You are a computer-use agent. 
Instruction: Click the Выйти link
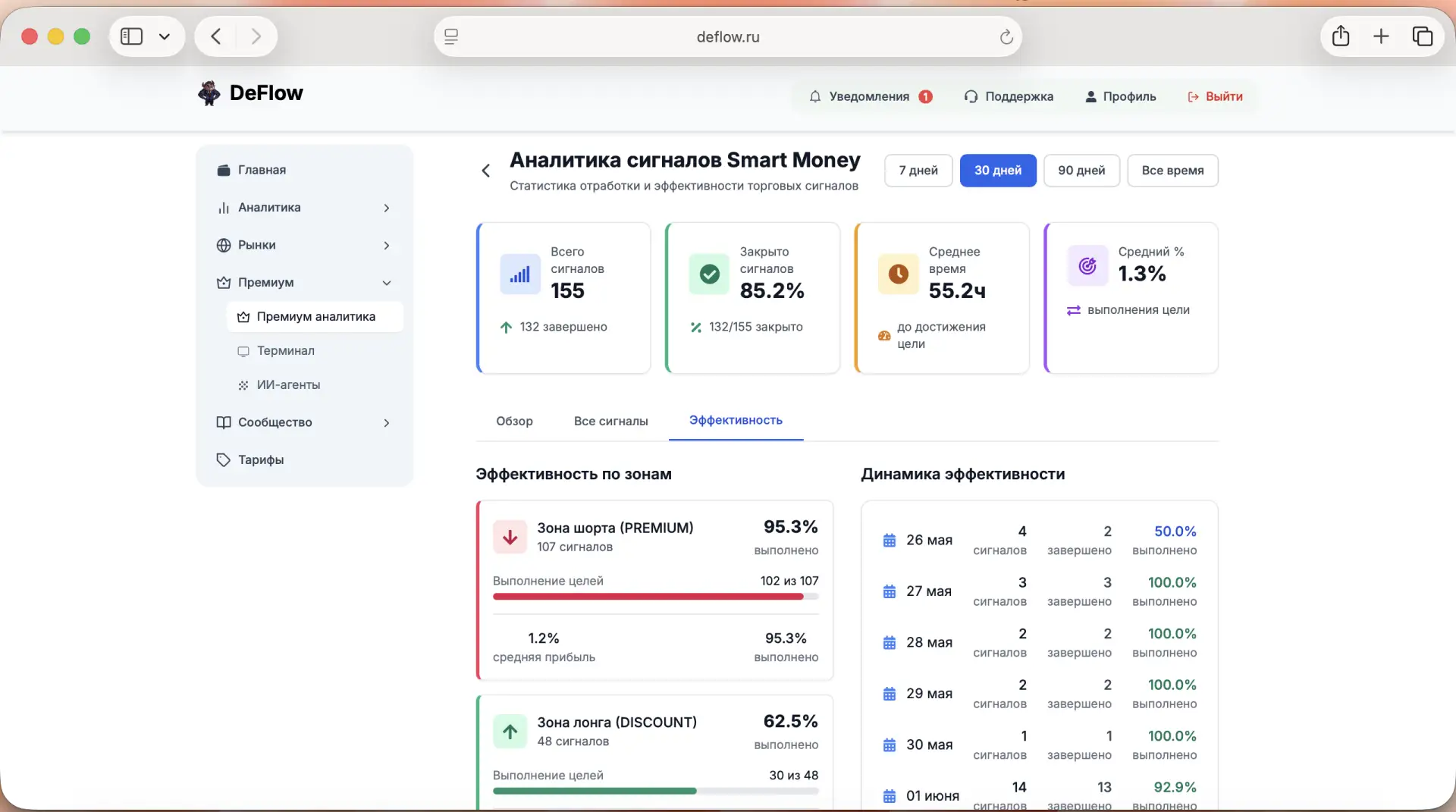tap(1215, 96)
